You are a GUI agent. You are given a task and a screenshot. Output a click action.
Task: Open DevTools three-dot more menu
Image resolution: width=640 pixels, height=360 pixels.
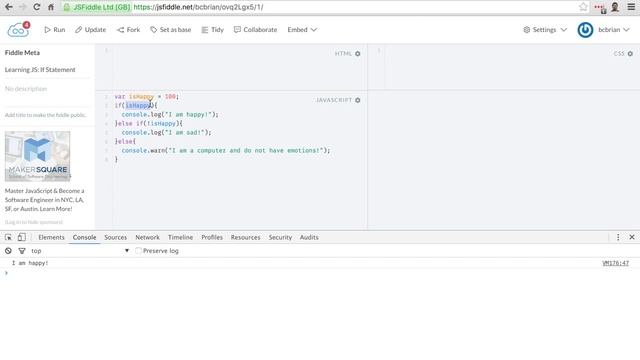618,237
